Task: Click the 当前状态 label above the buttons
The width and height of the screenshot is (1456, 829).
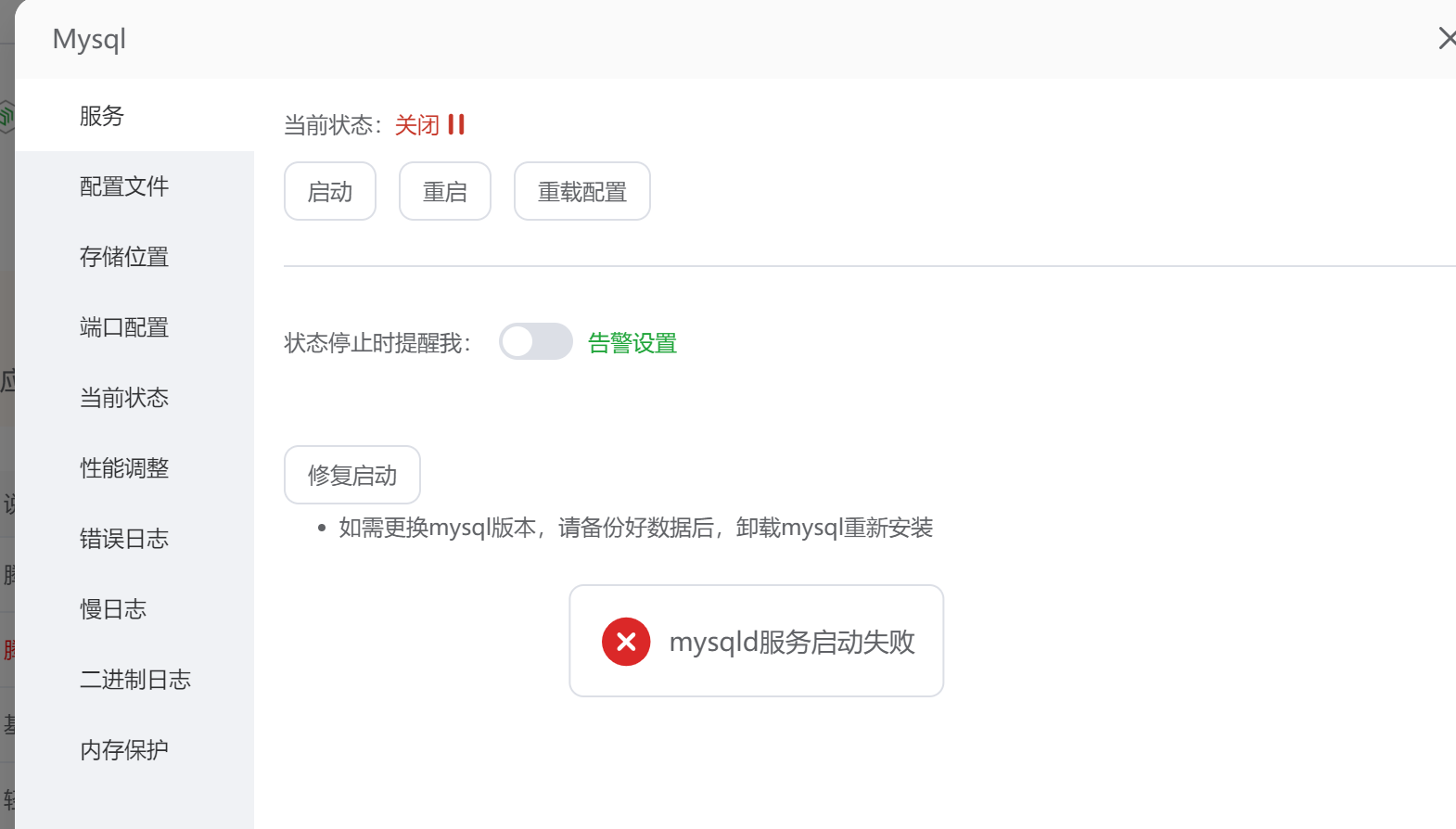Action: 333,125
